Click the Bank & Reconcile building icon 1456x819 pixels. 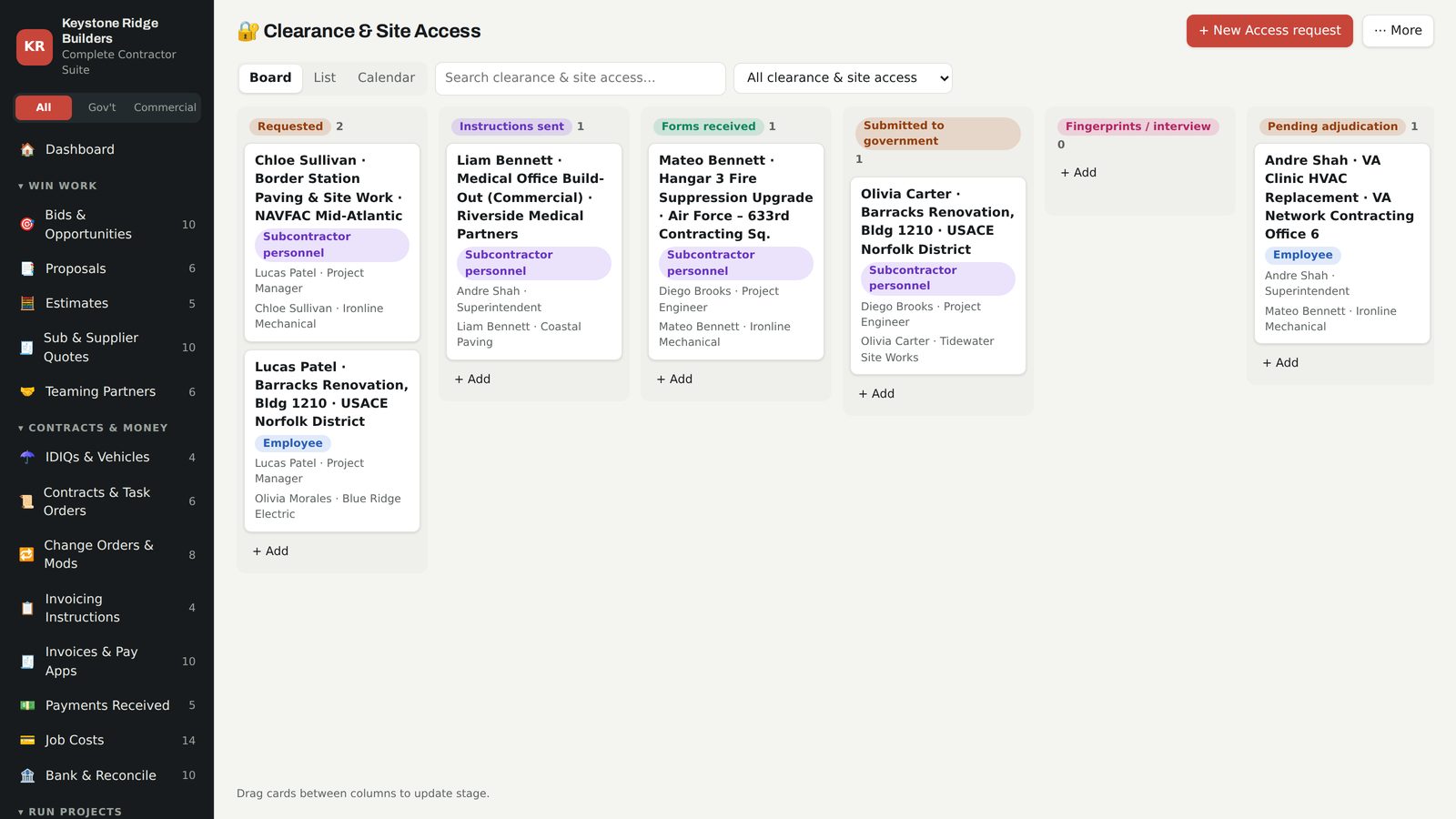tap(27, 775)
